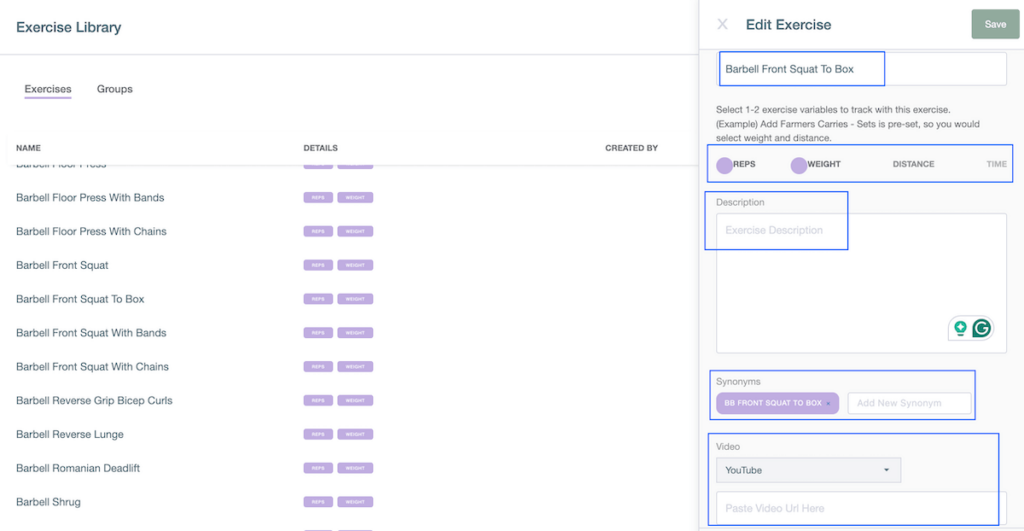The image size is (1024, 531).
Task: Open the YouTube video source dropdown
Action: tap(808, 470)
